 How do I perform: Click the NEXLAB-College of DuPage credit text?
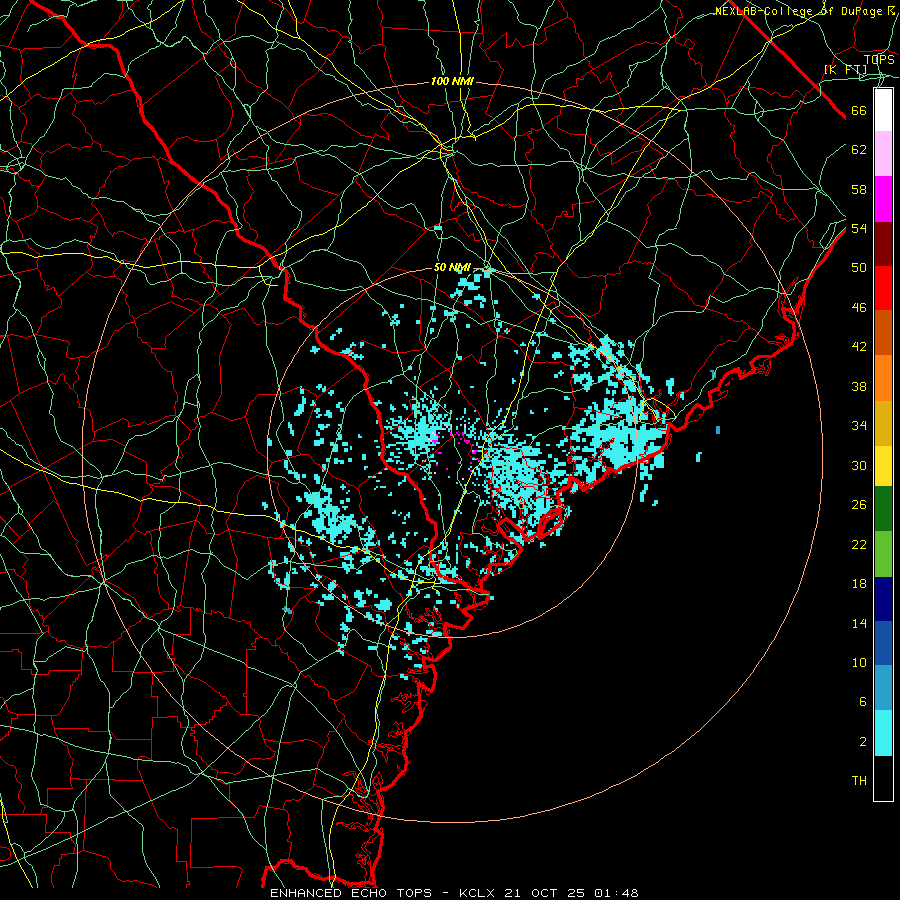tap(804, 11)
